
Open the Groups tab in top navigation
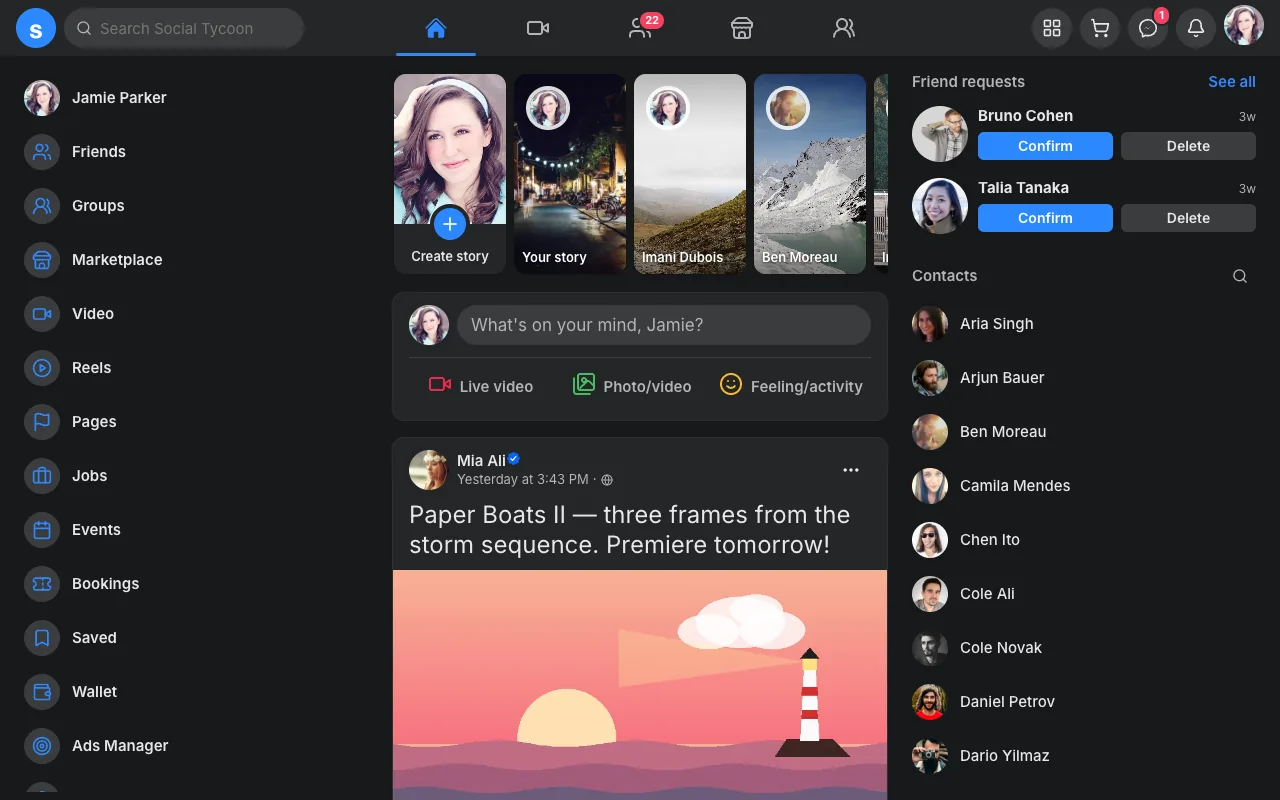coord(844,28)
